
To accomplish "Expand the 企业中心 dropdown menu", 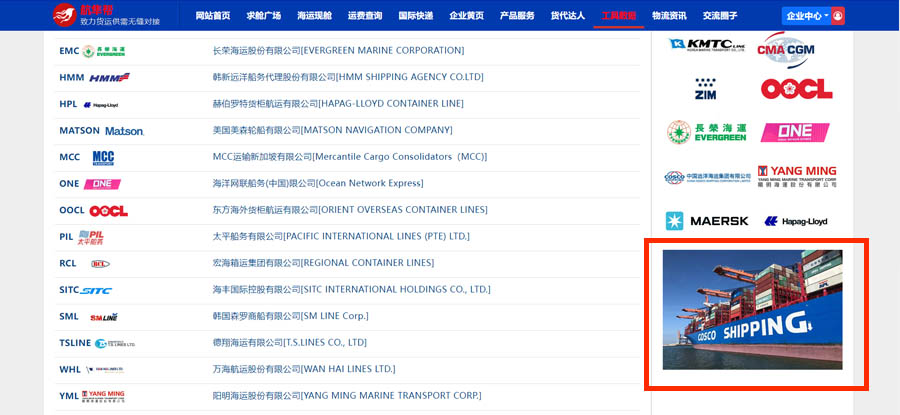I will coord(807,16).
